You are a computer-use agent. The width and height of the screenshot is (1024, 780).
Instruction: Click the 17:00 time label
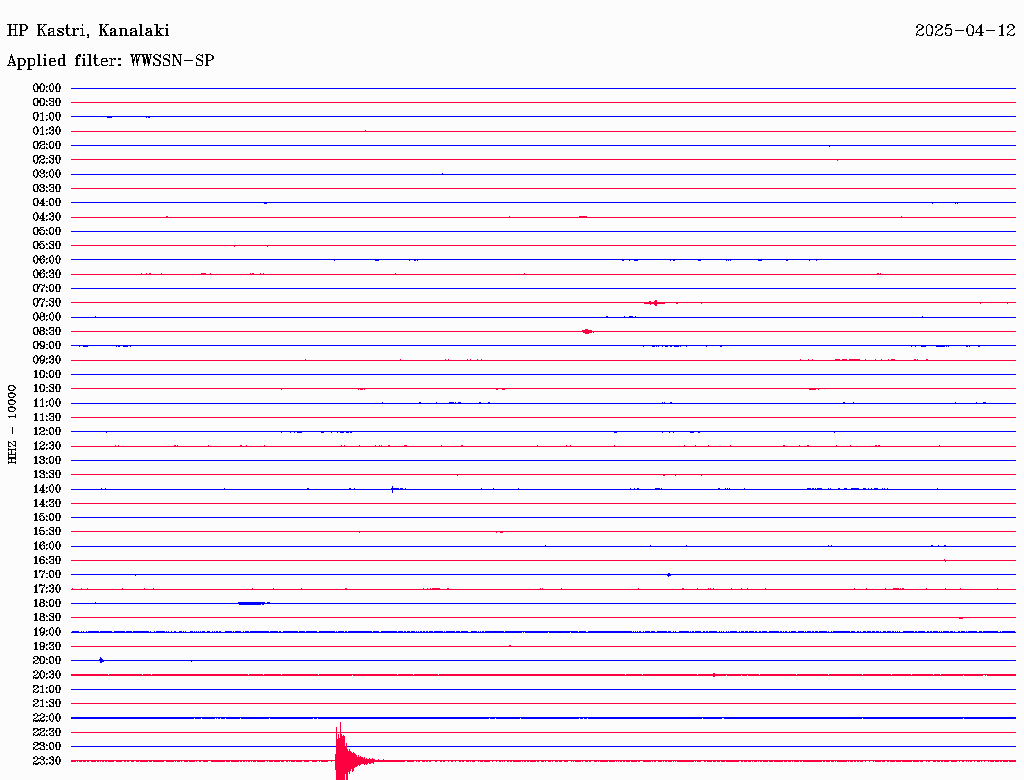[x=47, y=575]
